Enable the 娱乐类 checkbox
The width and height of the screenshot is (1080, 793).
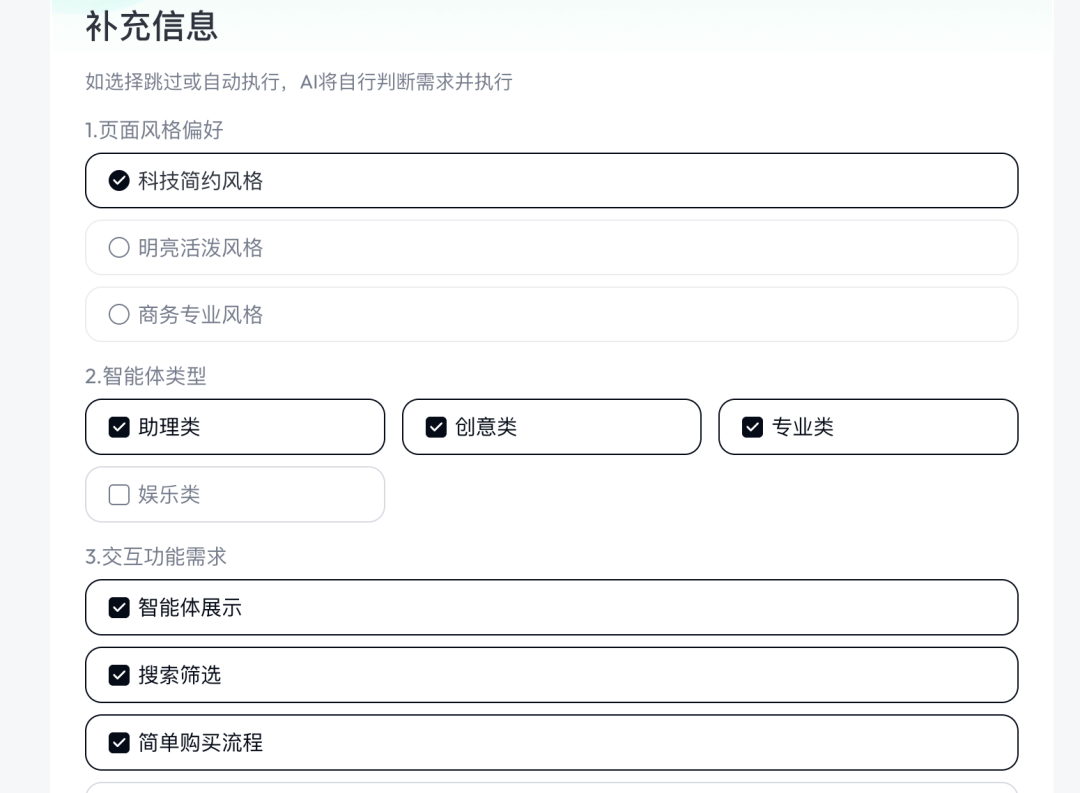click(119, 495)
